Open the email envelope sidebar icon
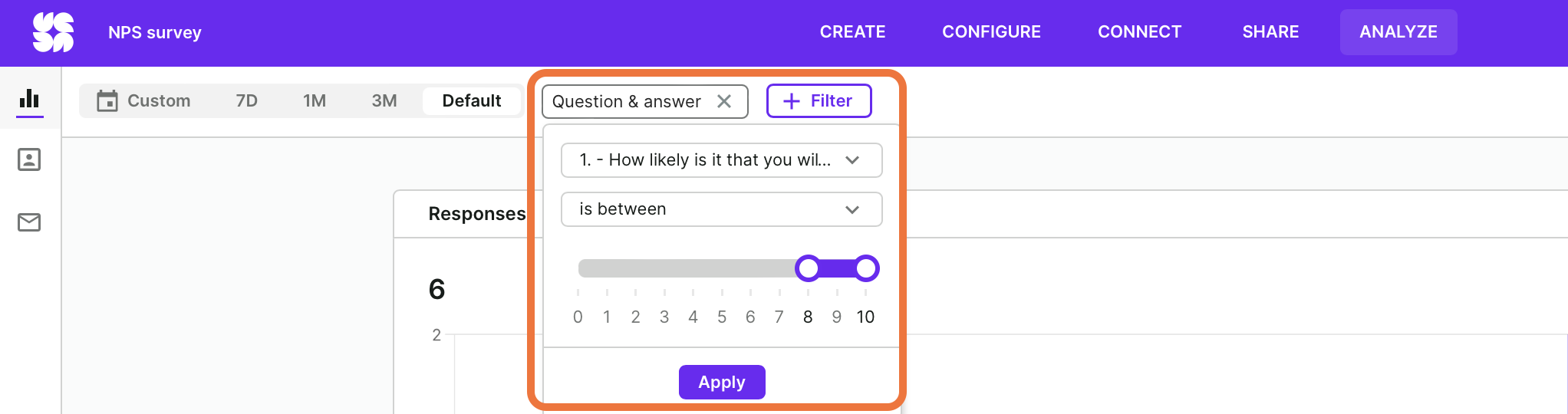The height and width of the screenshot is (414, 1568). [x=29, y=222]
